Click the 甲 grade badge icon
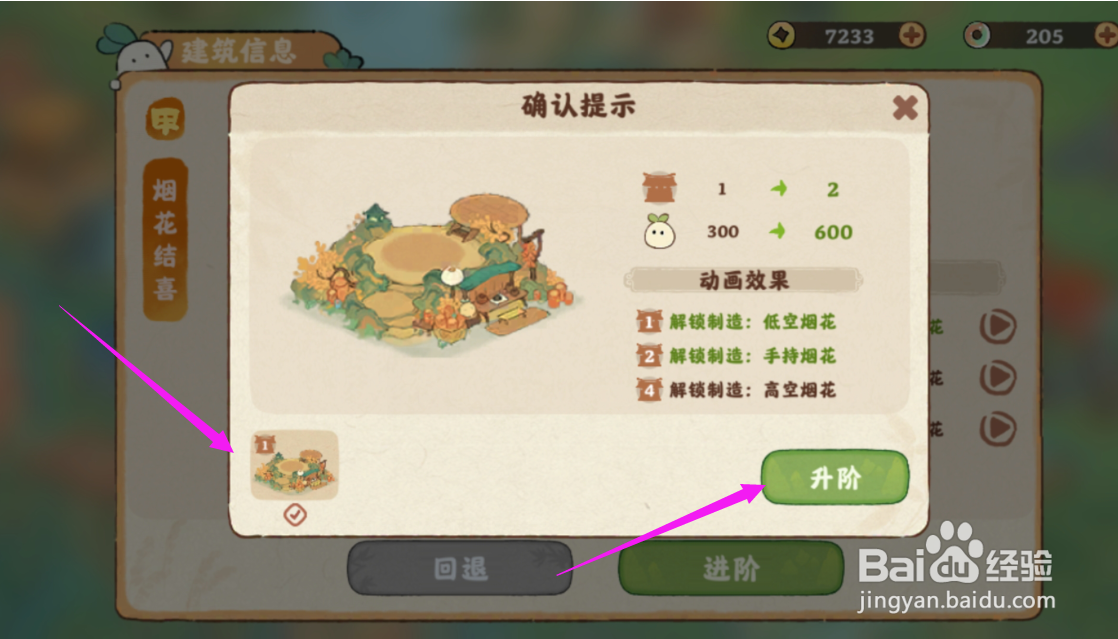The width and height of the screenshot is (1118, 639). pyautogui.click(x=165, y=119)
